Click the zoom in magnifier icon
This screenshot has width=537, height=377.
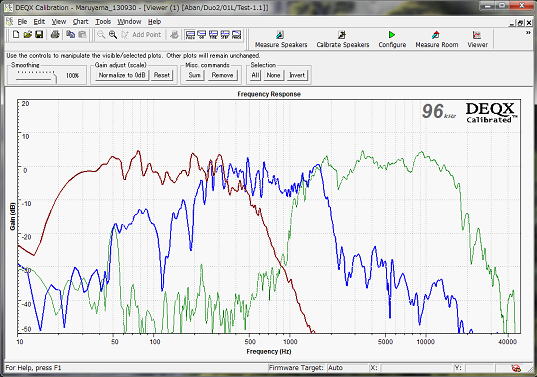(113, 35)
